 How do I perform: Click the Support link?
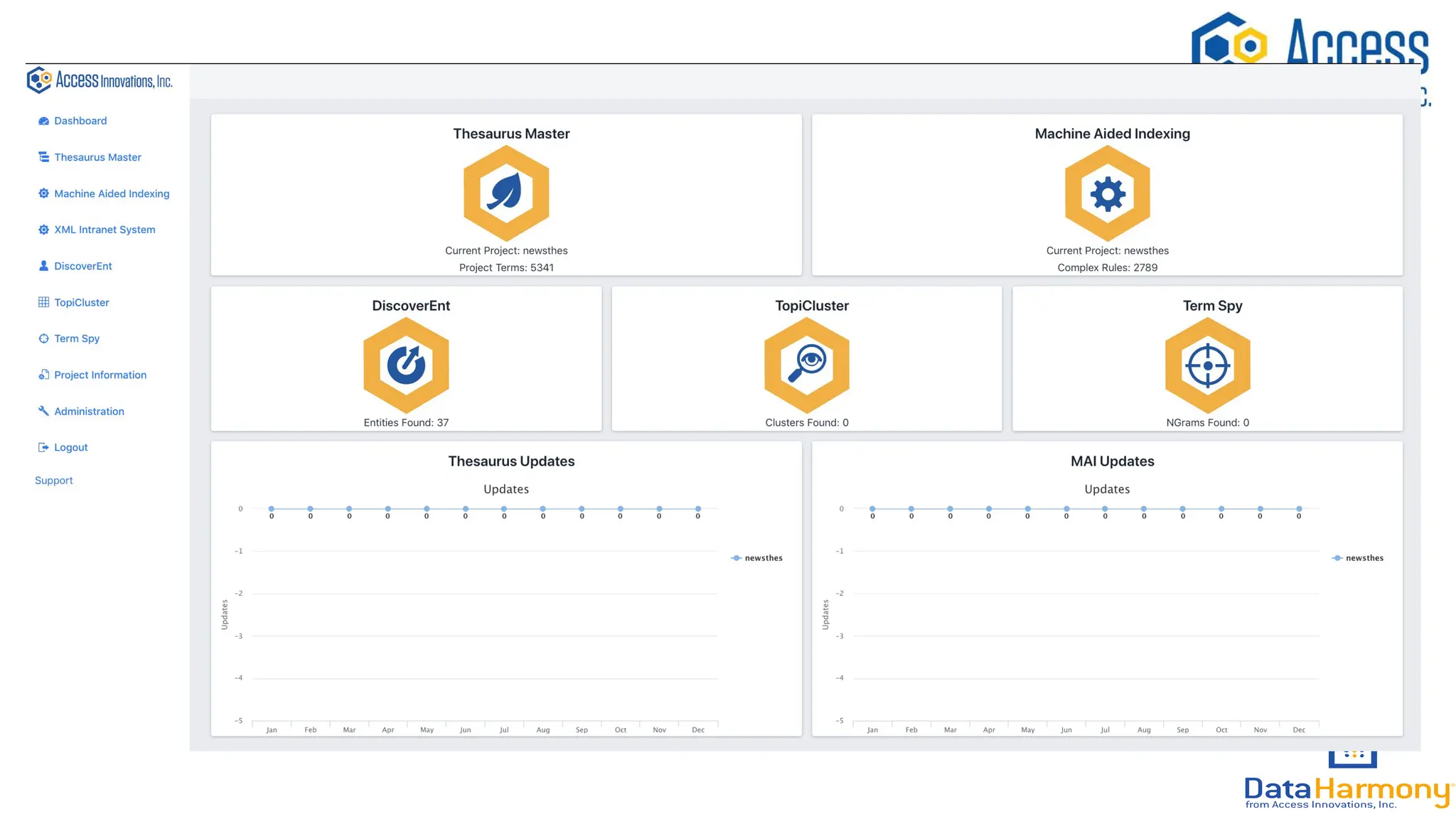[x=54, y=481]
